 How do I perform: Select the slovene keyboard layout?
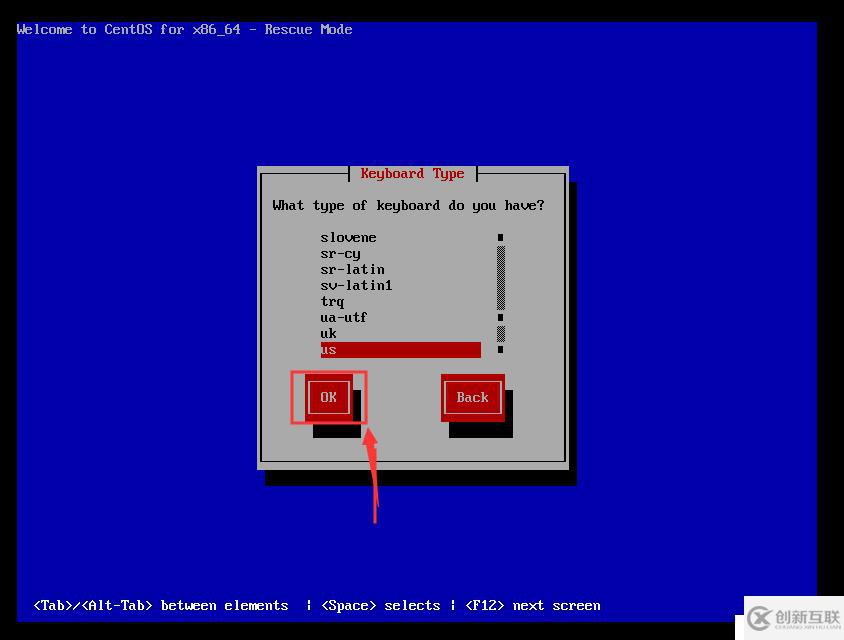pos(348,237)
